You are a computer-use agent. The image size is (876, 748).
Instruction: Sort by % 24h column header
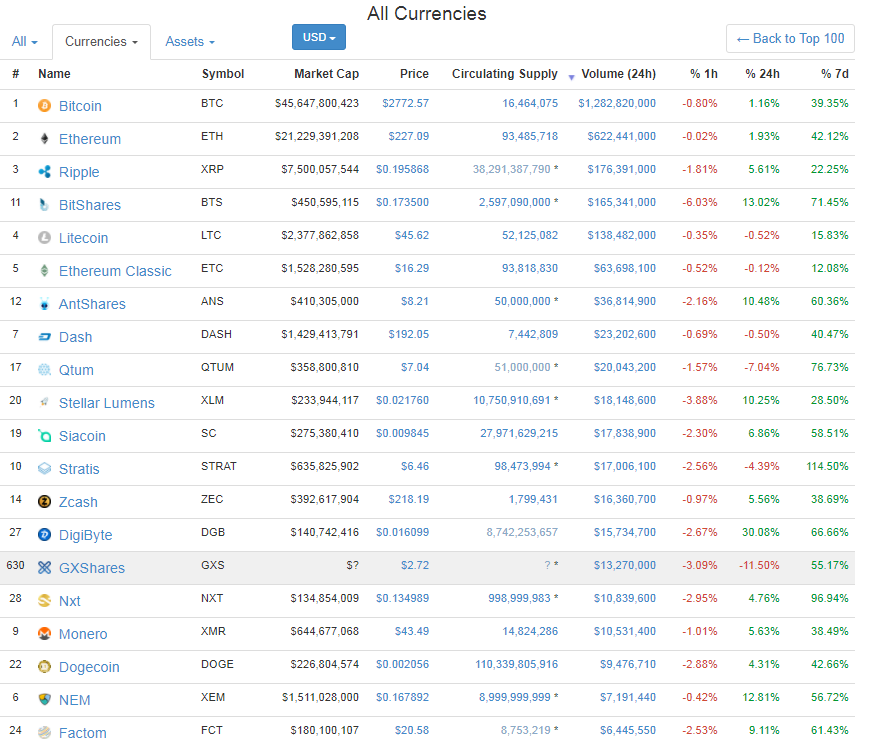[x=762, y=74]
